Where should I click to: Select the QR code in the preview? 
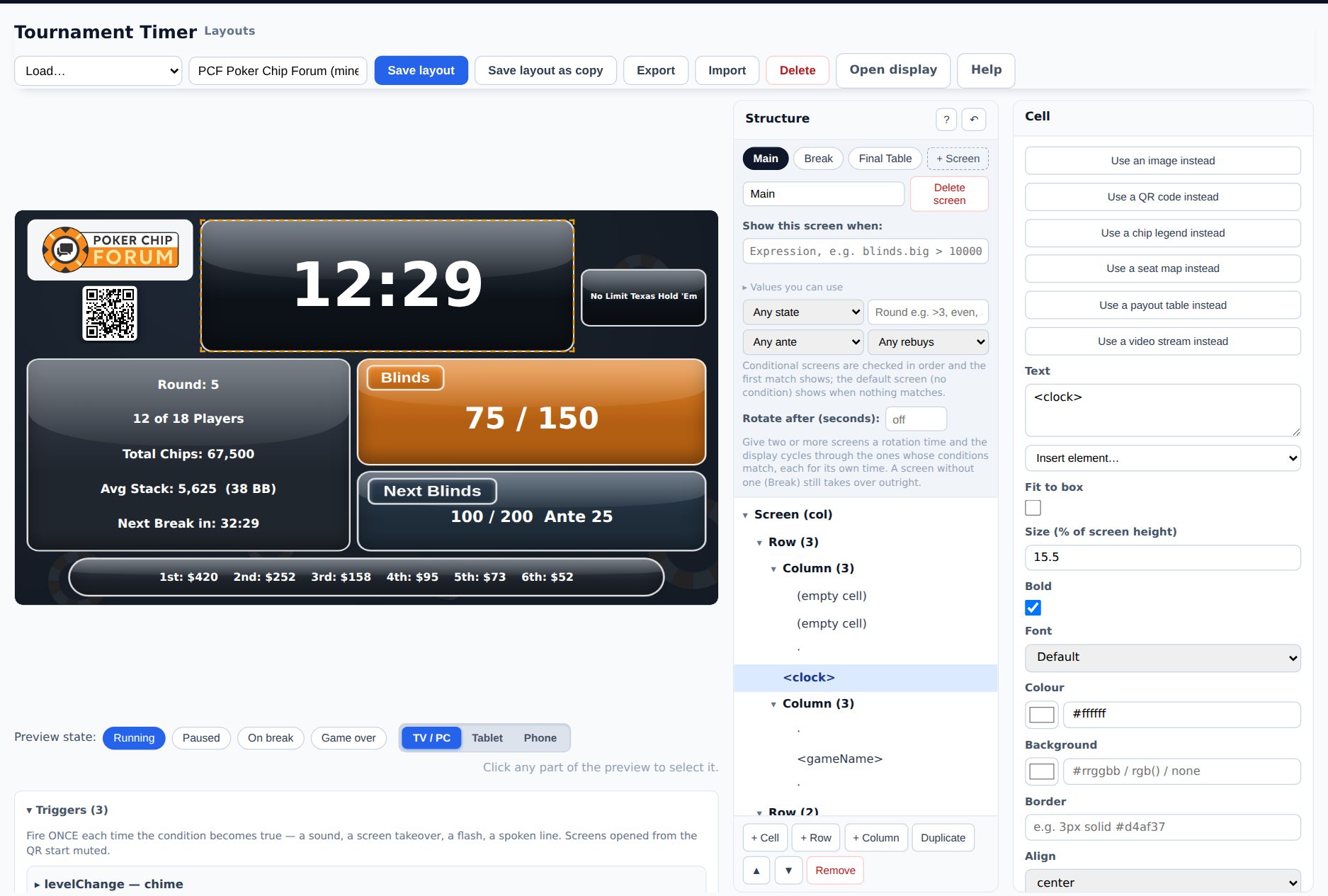click(110, 313)
